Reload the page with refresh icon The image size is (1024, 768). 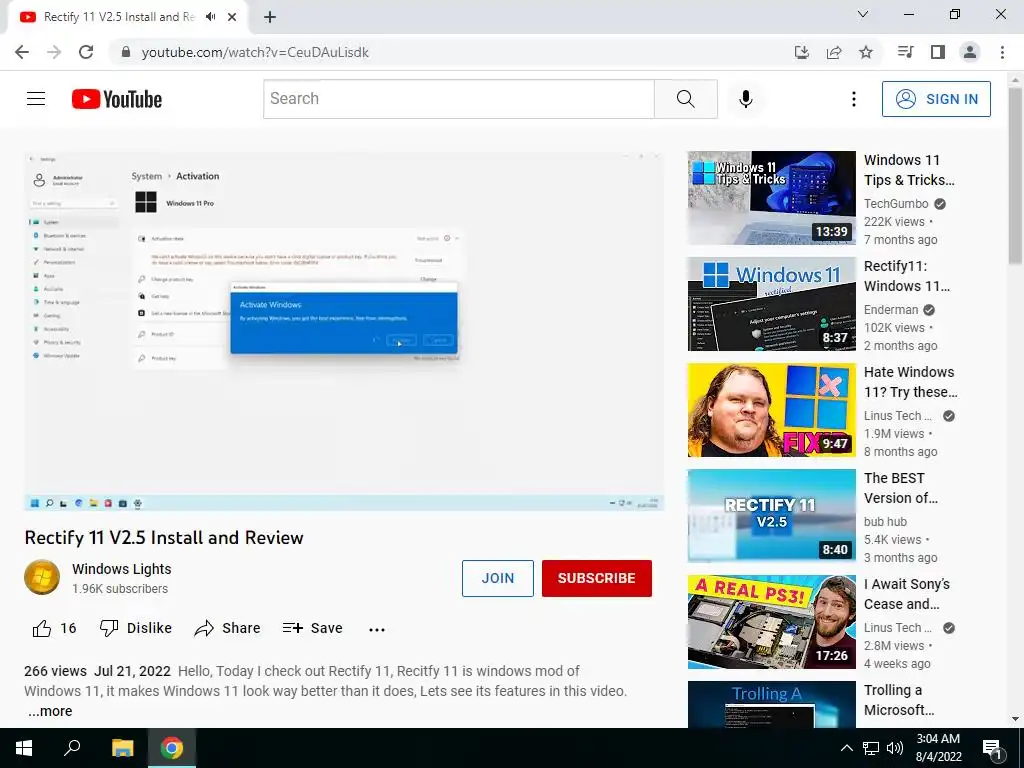[x=86, y=52]
